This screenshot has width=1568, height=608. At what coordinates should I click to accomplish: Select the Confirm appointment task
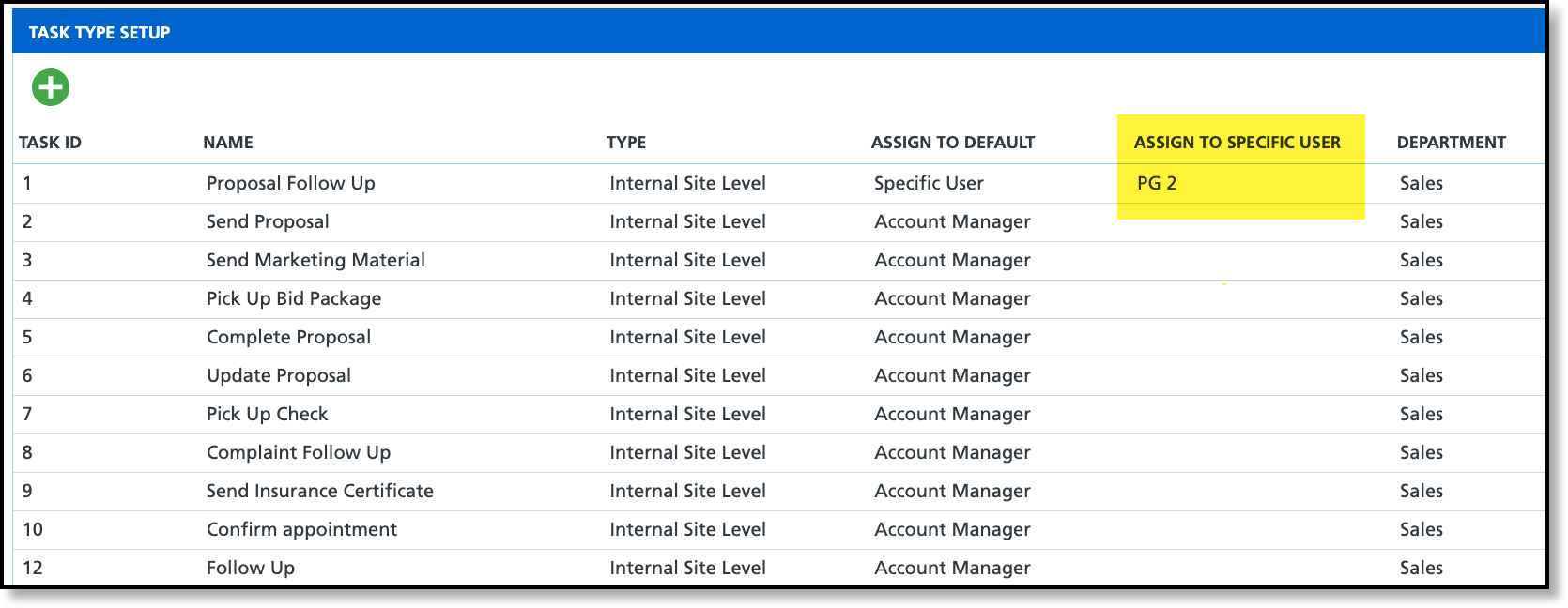[x=301, y=529]
